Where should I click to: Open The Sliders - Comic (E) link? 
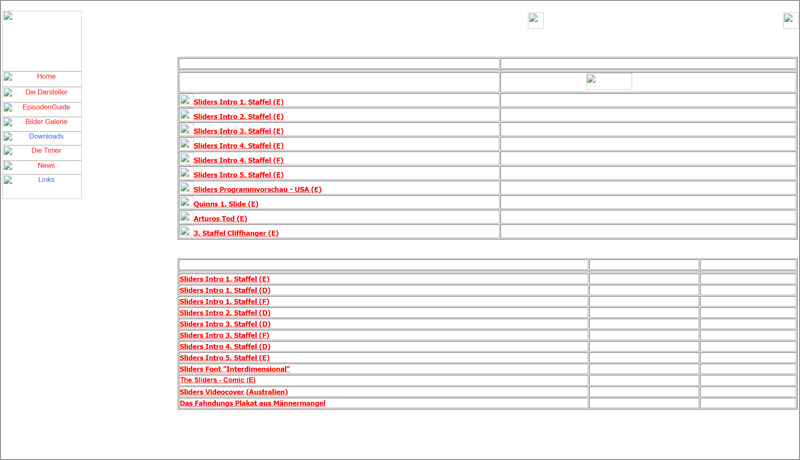coord(217,380)
